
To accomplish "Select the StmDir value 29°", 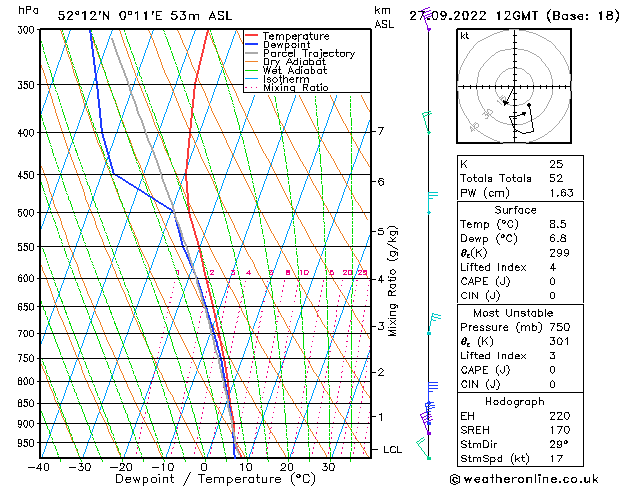I will click(x=559, y=444).
